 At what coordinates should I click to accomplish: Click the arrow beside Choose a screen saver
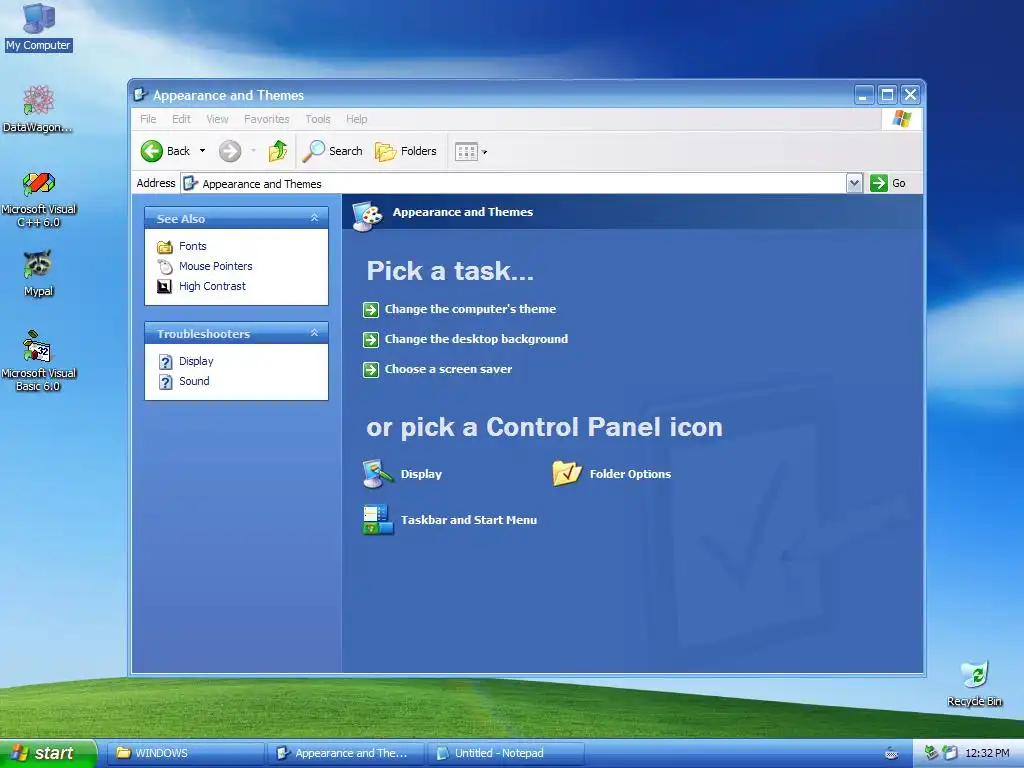(371, 370)
